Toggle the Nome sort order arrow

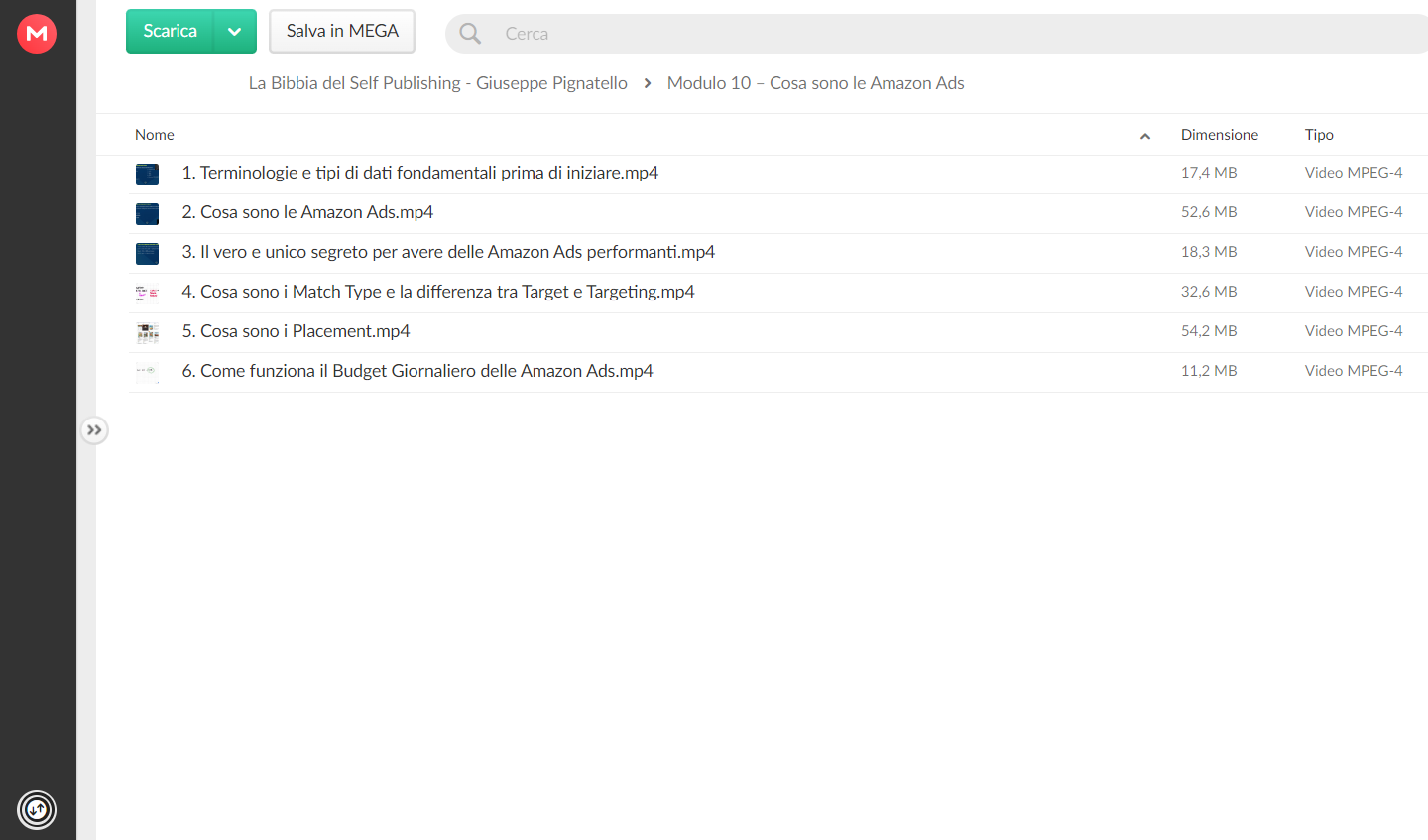click(x=1145, y=136)
